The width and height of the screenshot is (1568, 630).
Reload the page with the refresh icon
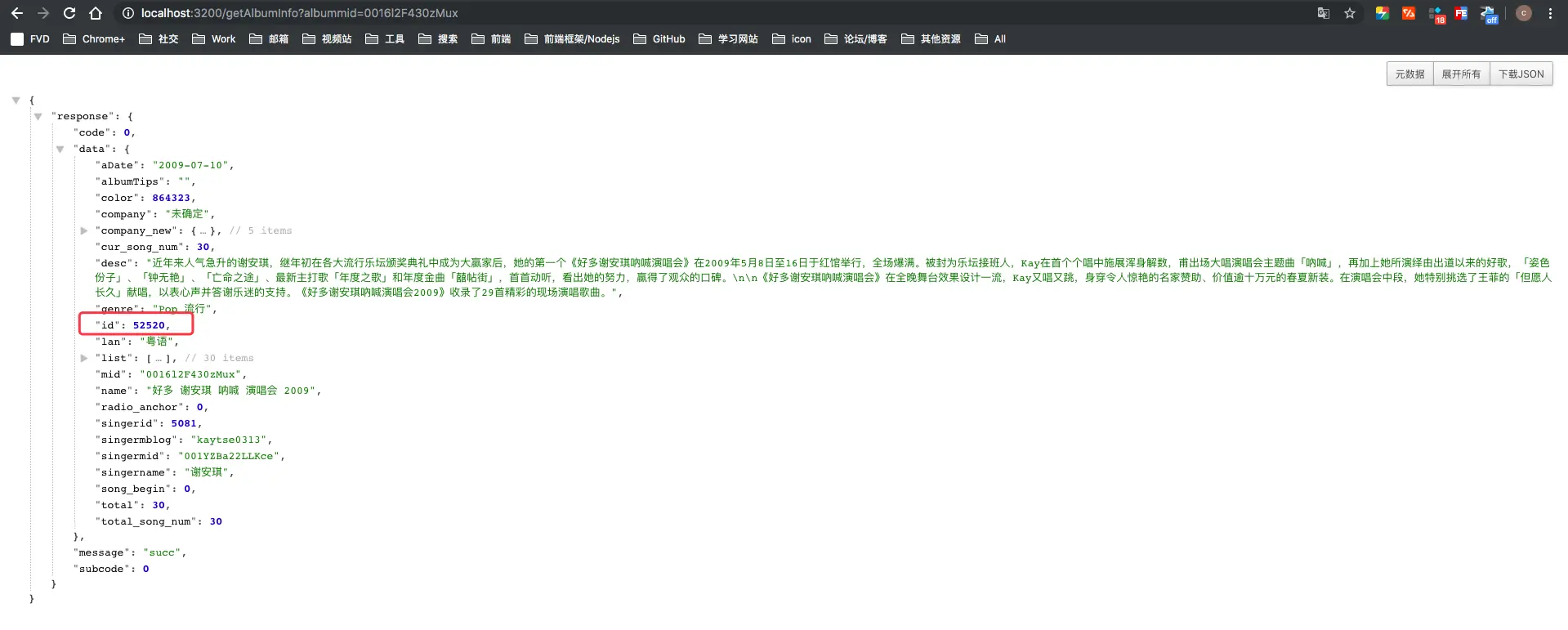pos(69,13)
